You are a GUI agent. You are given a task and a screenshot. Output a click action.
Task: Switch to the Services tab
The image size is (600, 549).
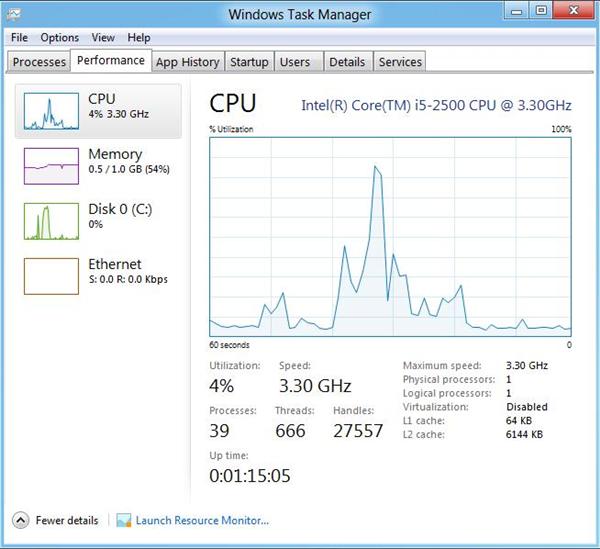tap(400, 62)
